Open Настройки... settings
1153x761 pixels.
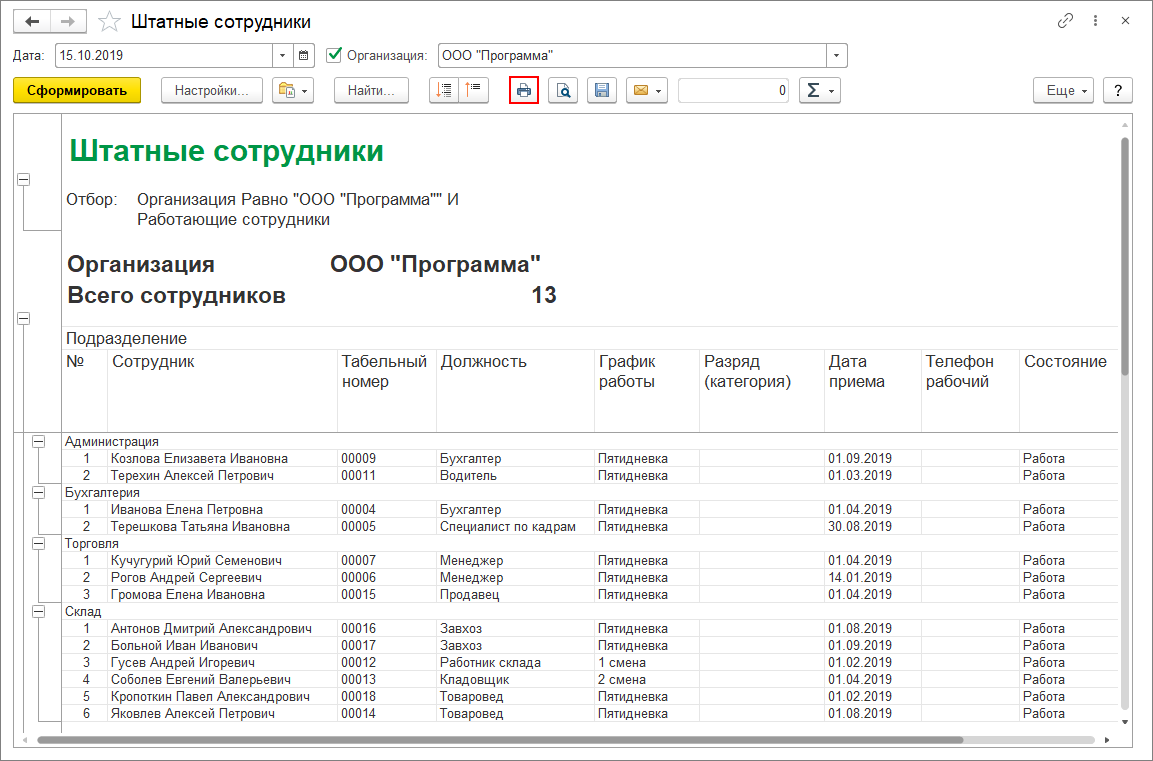coord(212,90)
